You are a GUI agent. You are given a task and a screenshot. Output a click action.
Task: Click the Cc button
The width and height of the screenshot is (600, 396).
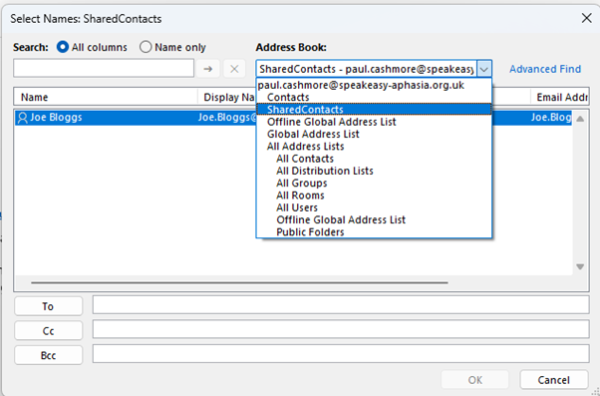[x=48, y=331]
